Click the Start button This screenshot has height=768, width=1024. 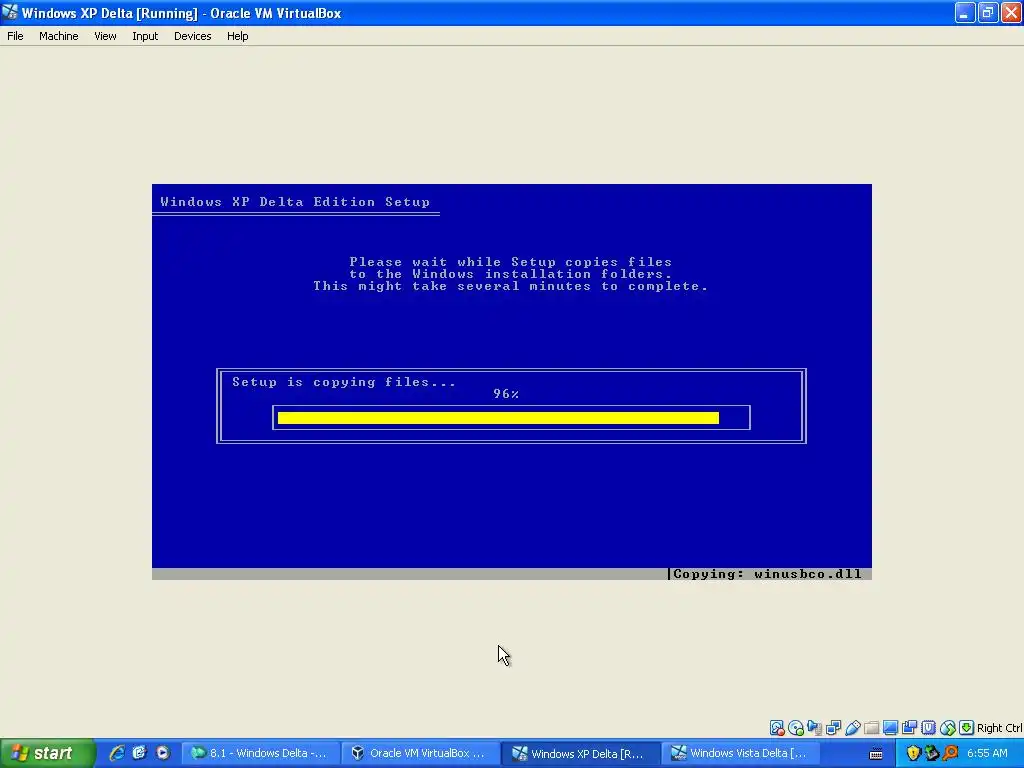[47, 753]
